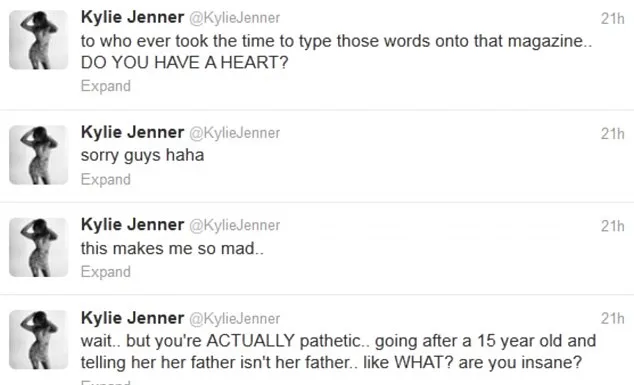
Task: Open Kylie Jenner name on 'so mad' tweet
Action: point(132,225)
